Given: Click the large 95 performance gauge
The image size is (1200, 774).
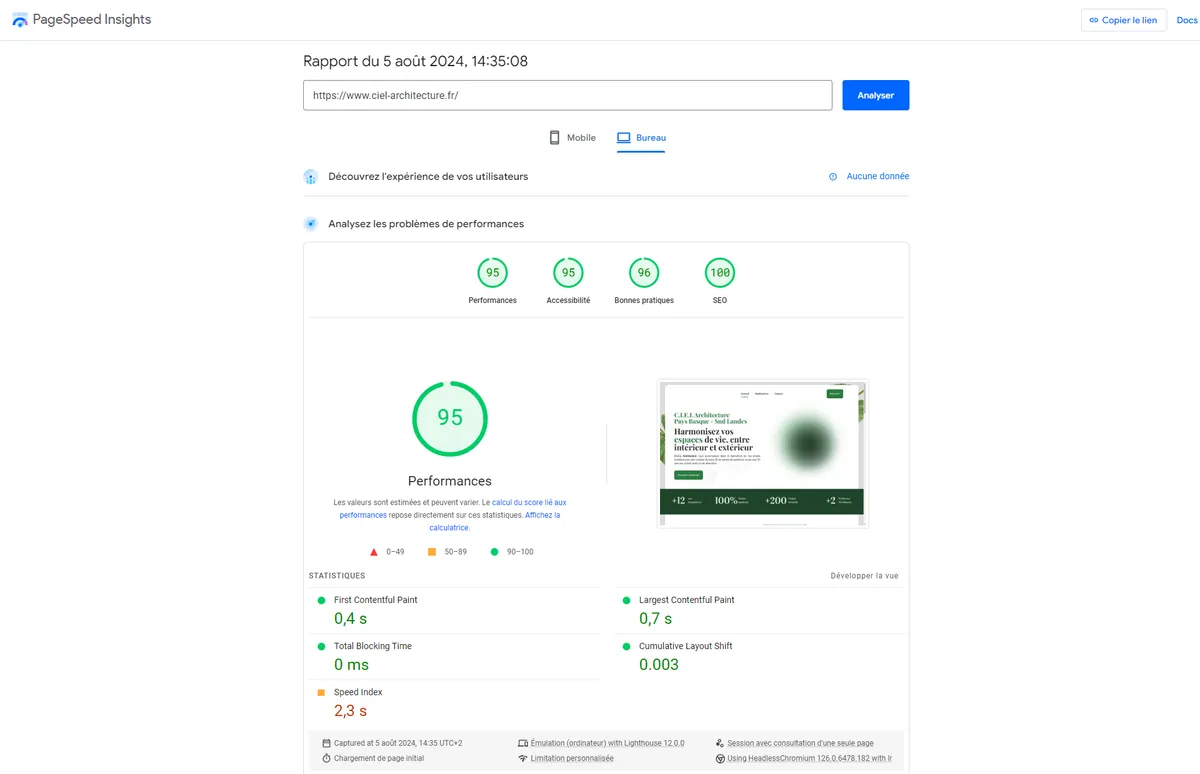Looking at the screenshot, I should tap(450, 418).
